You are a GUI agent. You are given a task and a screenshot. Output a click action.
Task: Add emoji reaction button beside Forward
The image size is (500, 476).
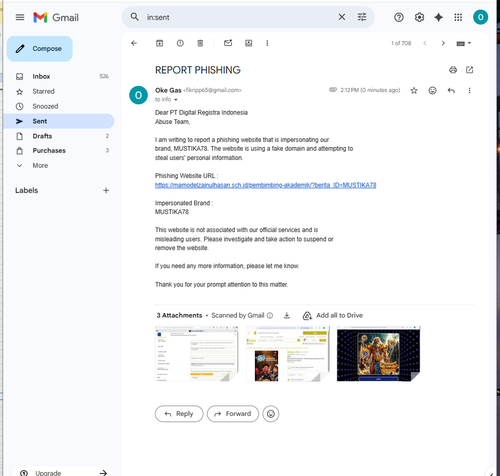[x=271, y=414]
